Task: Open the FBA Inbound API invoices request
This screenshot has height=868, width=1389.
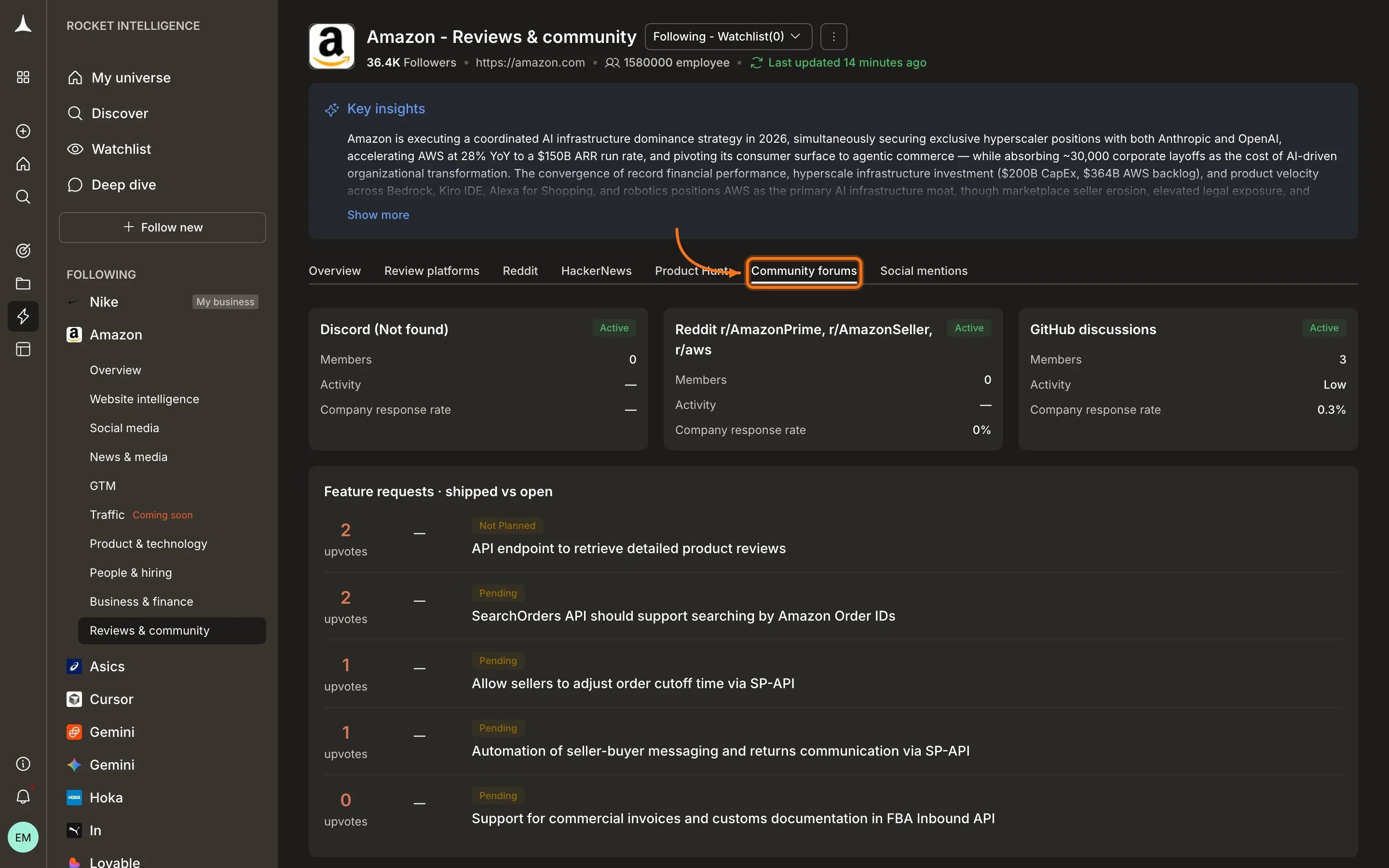Action: click(x=733, y=819)
